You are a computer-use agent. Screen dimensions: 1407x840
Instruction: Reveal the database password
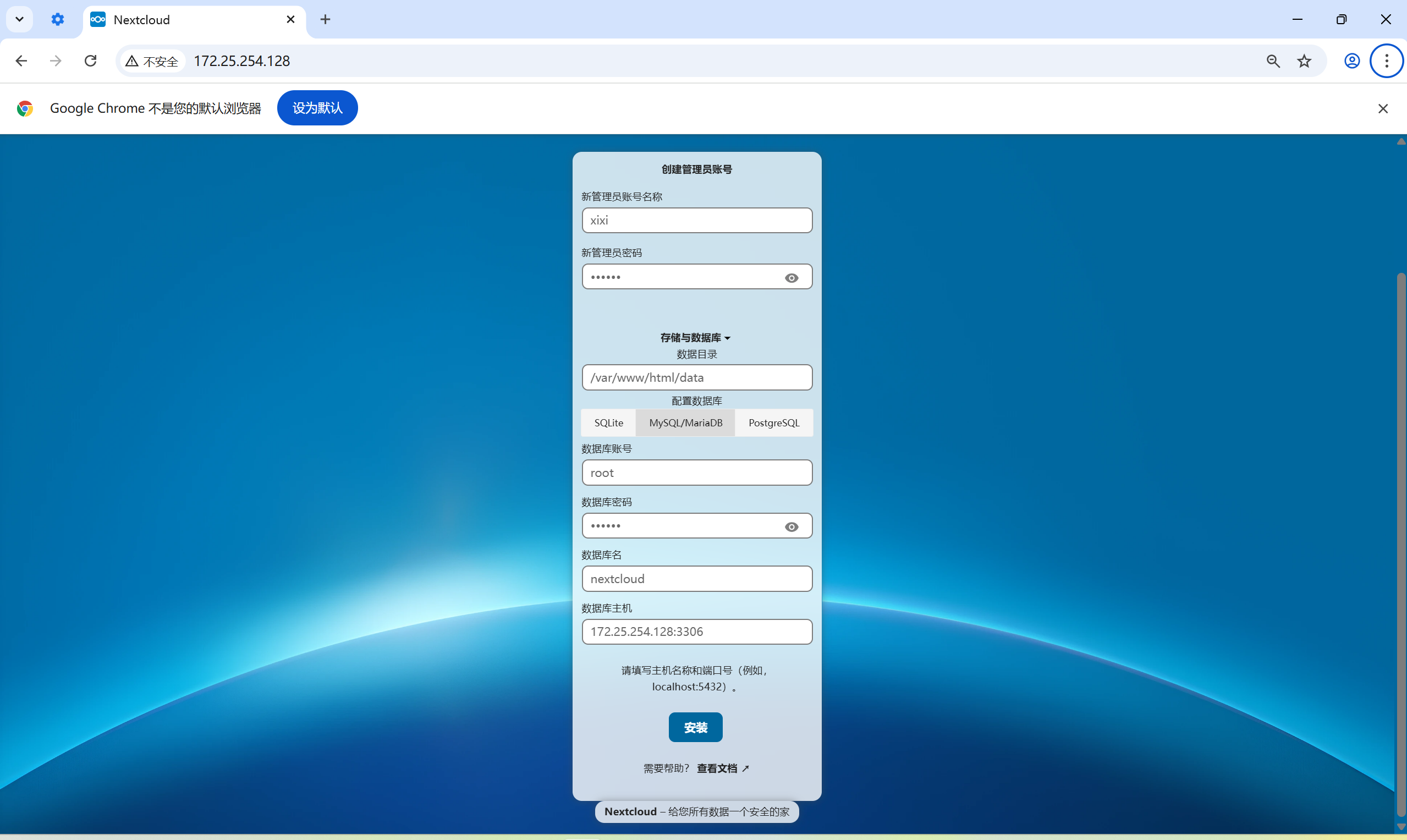tap(791, 526)
